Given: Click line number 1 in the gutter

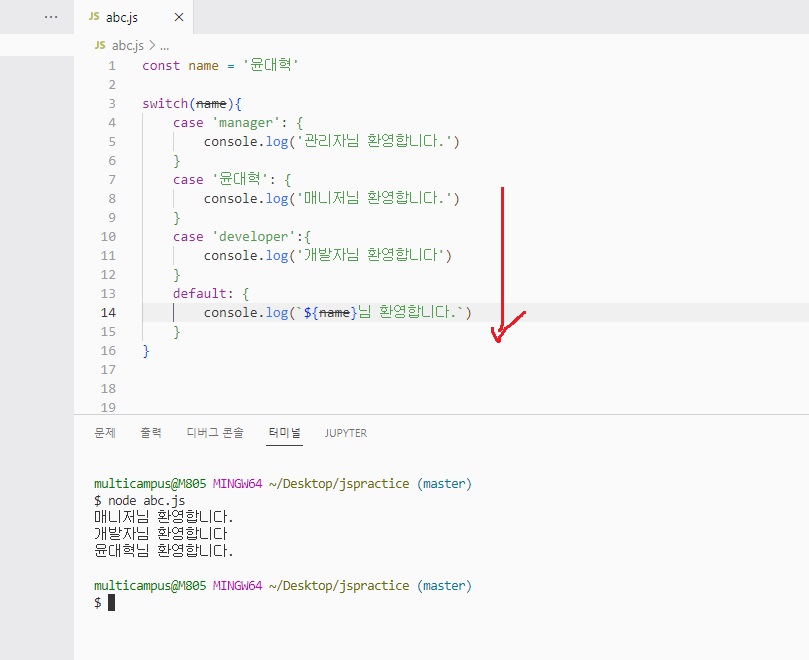Looking at the screenshot, I should [112, 66].
